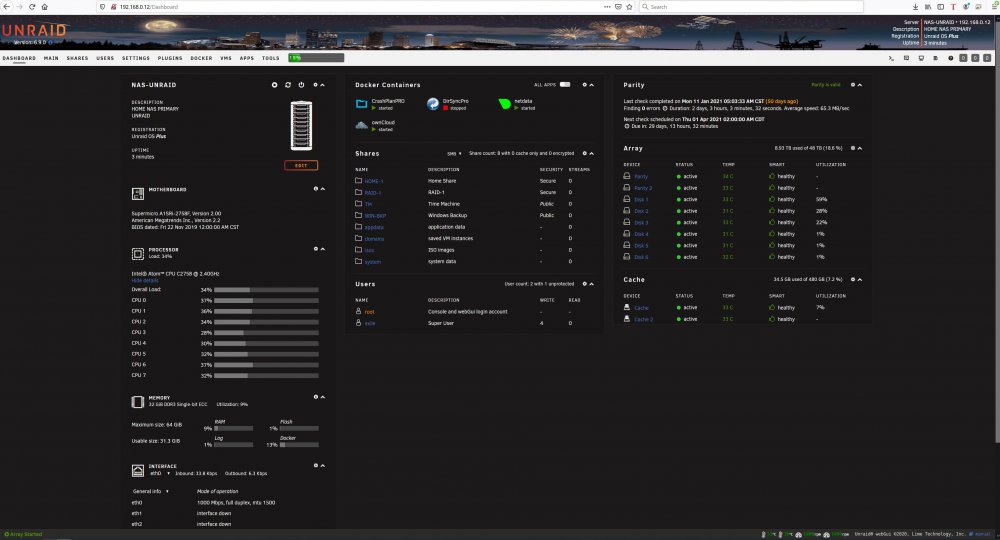Collapse the Cache panel
This screenshot has width=1000, height=540.
click(x=860, y=280)
